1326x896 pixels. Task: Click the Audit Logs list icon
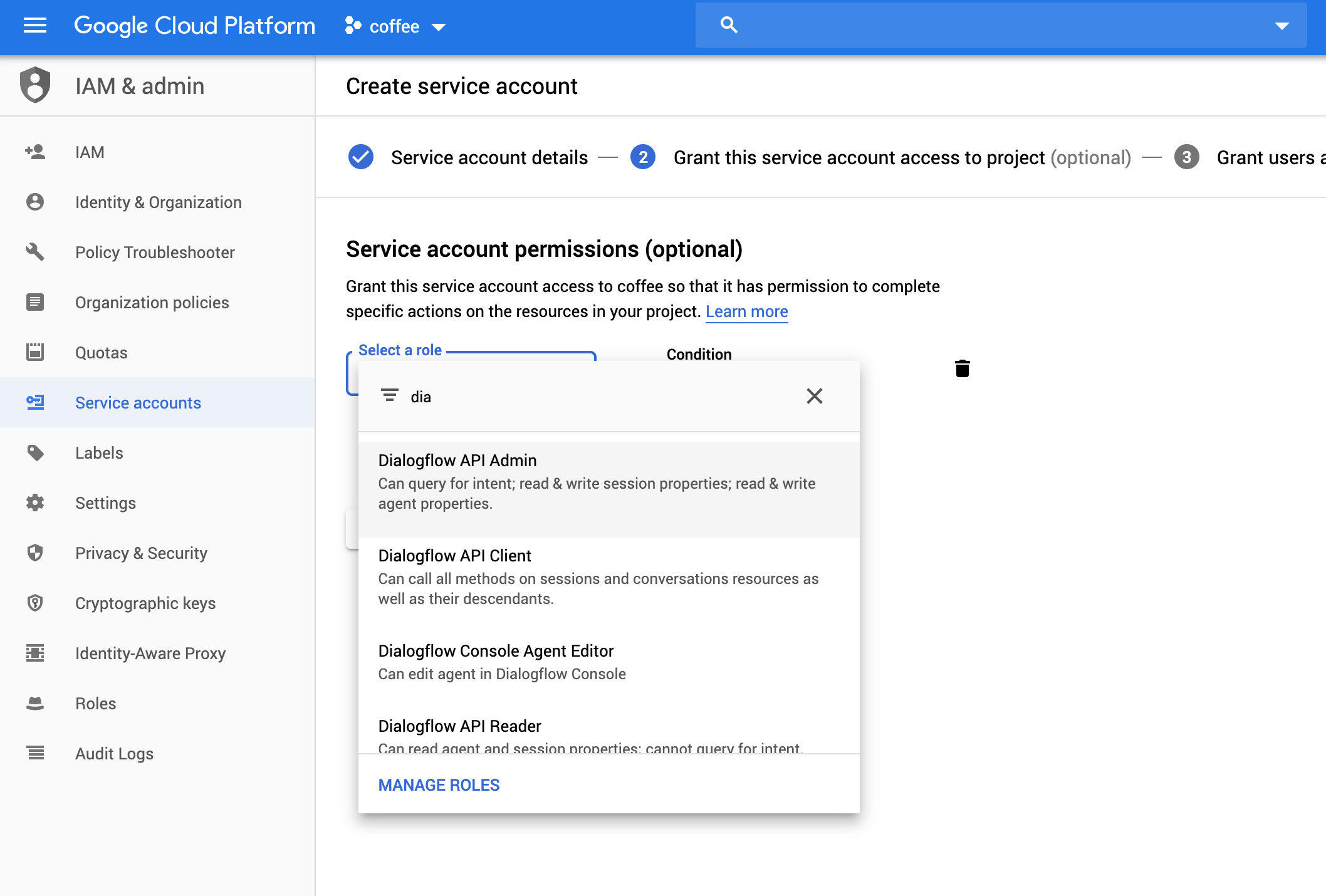pyautogui.click(x=36, y=753)
